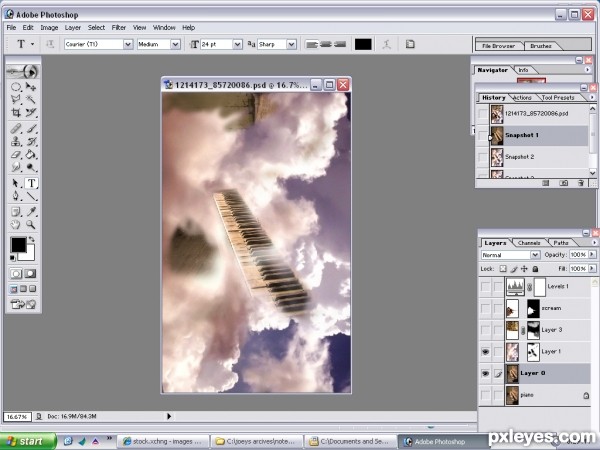Open the blend mode Normal dropdown

pos(535,255)
